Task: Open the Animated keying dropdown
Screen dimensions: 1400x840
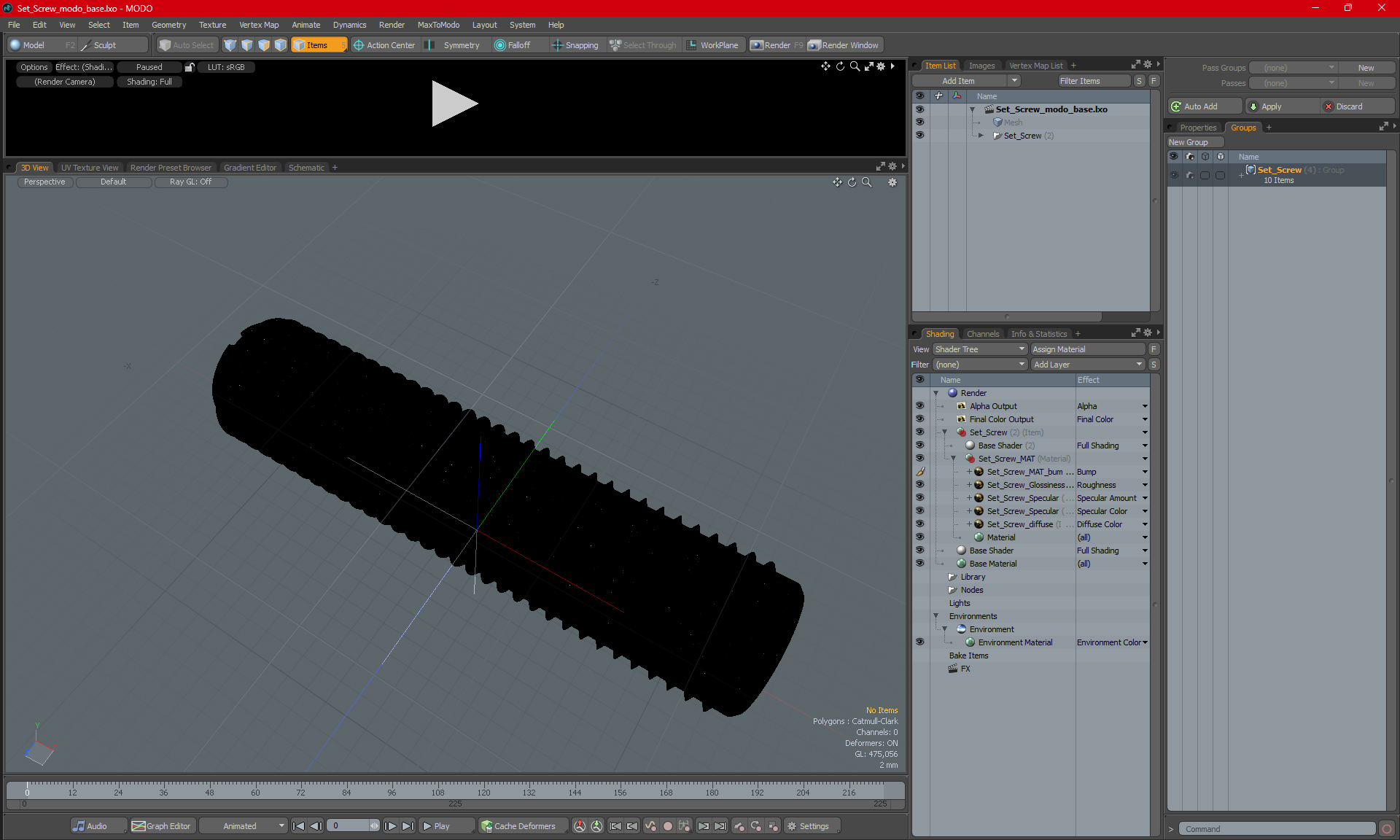Action: (x=244, y=826)
